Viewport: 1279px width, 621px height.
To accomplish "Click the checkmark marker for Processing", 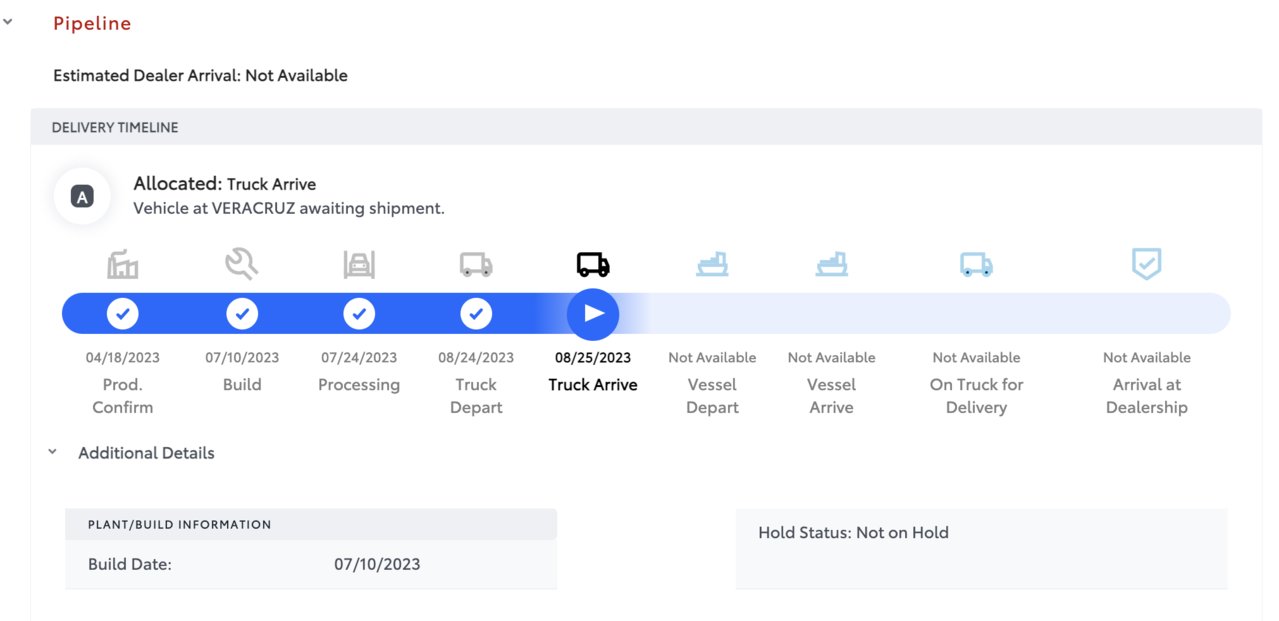I will [359, 314].
